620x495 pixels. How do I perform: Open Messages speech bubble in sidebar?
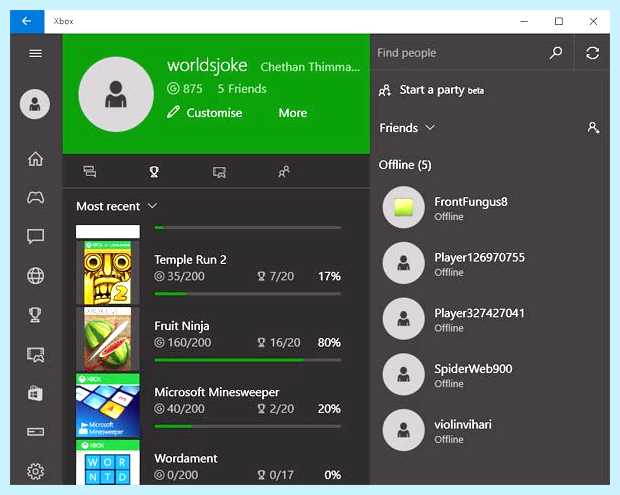(x=36, y=236)
